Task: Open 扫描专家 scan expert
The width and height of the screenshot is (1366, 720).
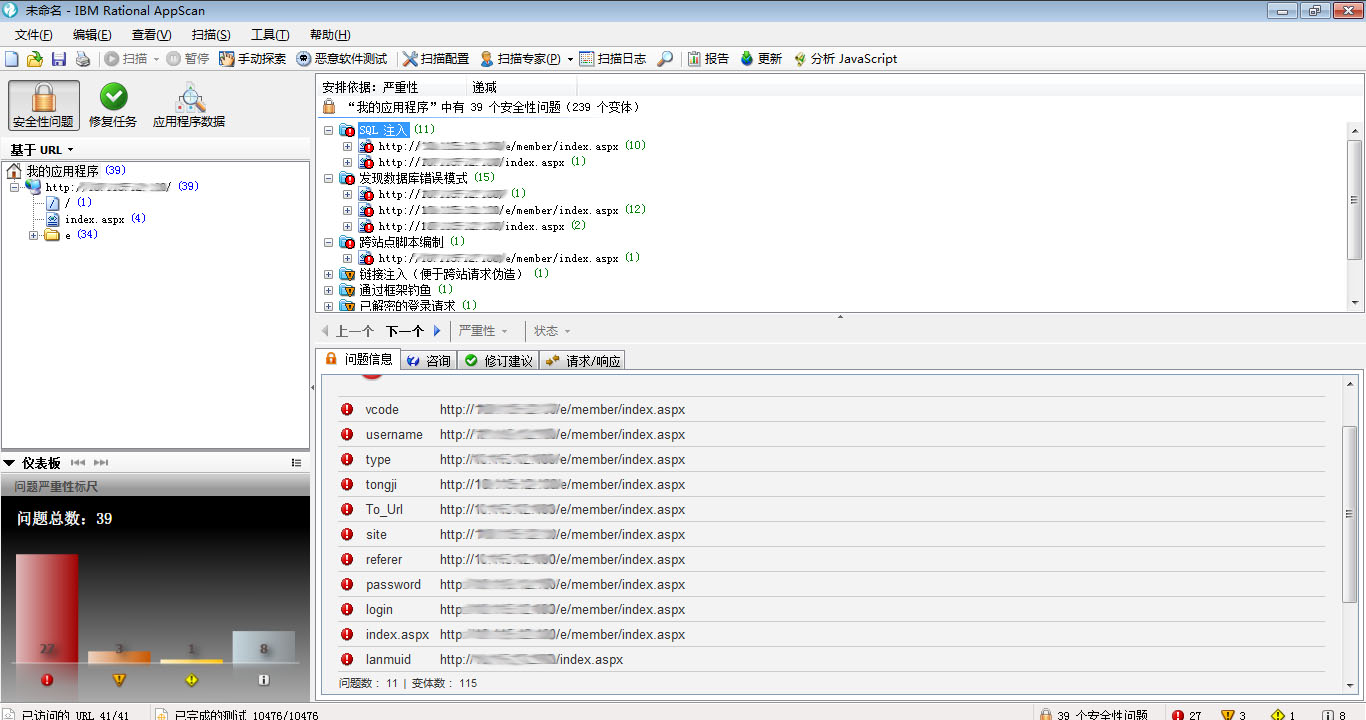Action: pyautogui.click(x=519, y=59)
